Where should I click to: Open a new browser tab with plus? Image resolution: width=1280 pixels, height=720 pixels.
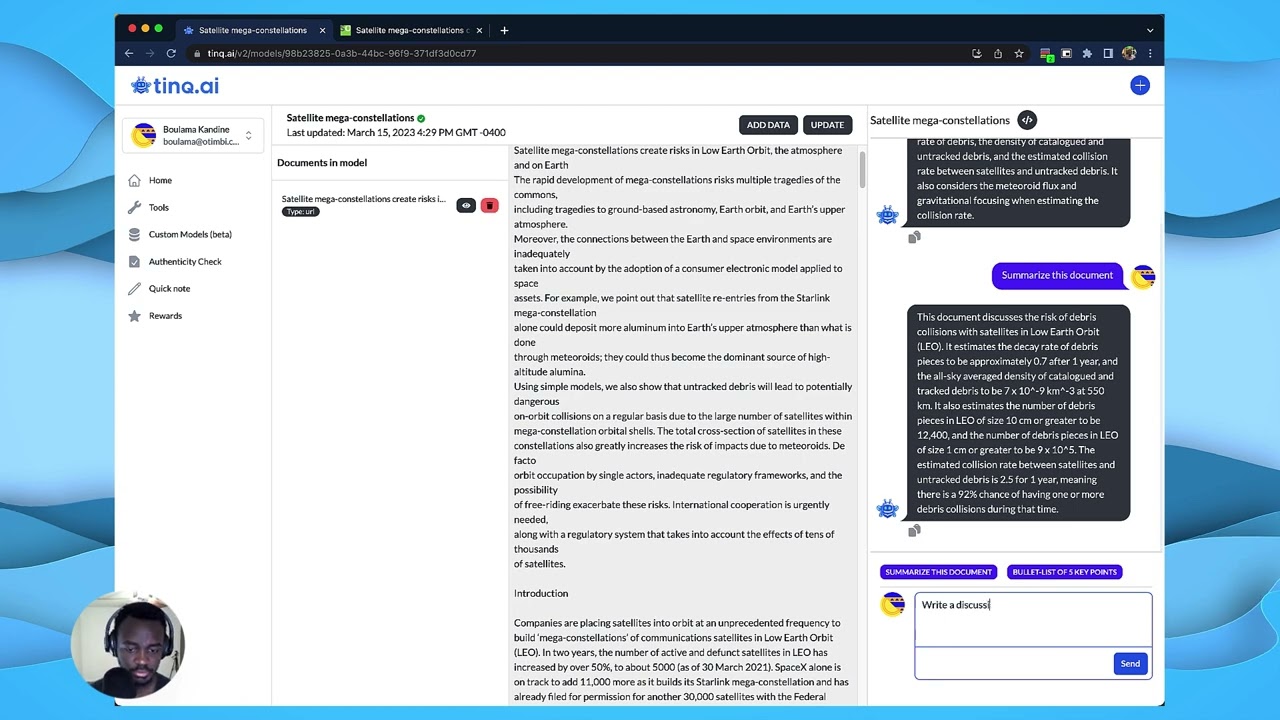[504, 30]
